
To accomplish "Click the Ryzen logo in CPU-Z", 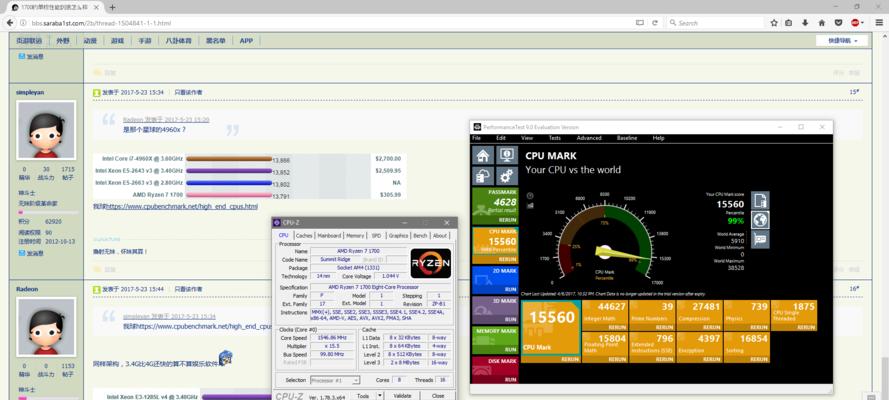I will [431, 263].
